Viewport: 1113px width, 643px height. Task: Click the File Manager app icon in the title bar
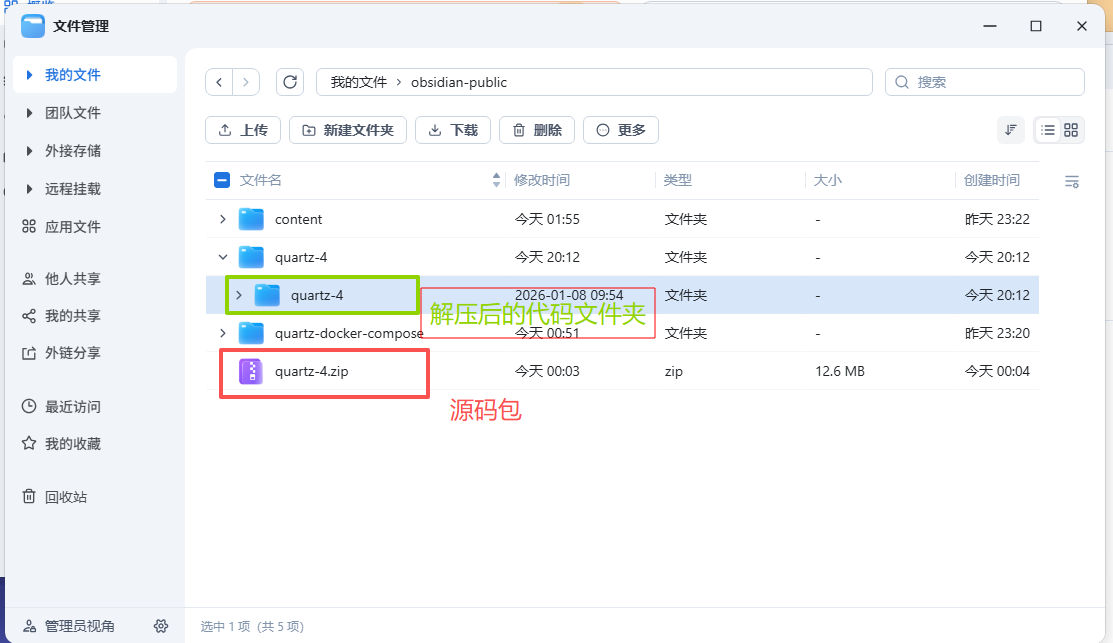33,26
